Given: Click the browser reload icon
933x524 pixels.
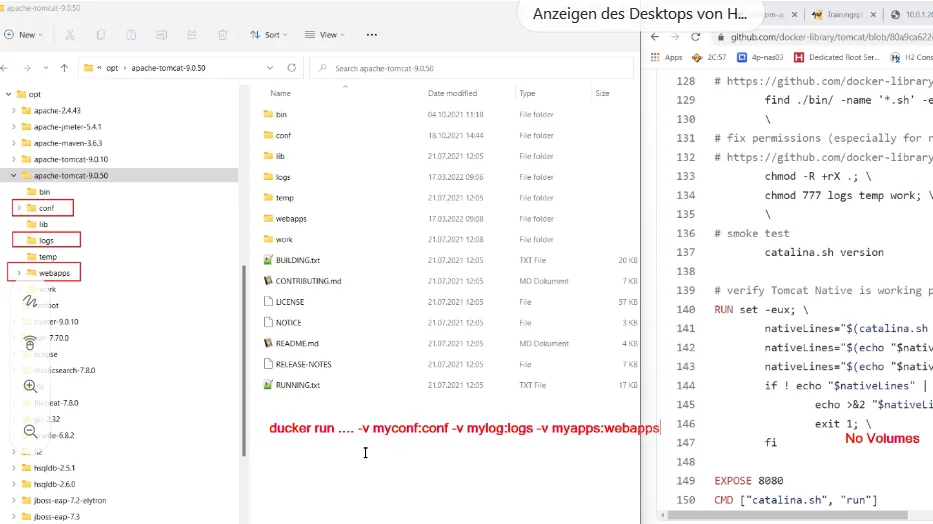Looking at the screenshot, I should point(695,37).
